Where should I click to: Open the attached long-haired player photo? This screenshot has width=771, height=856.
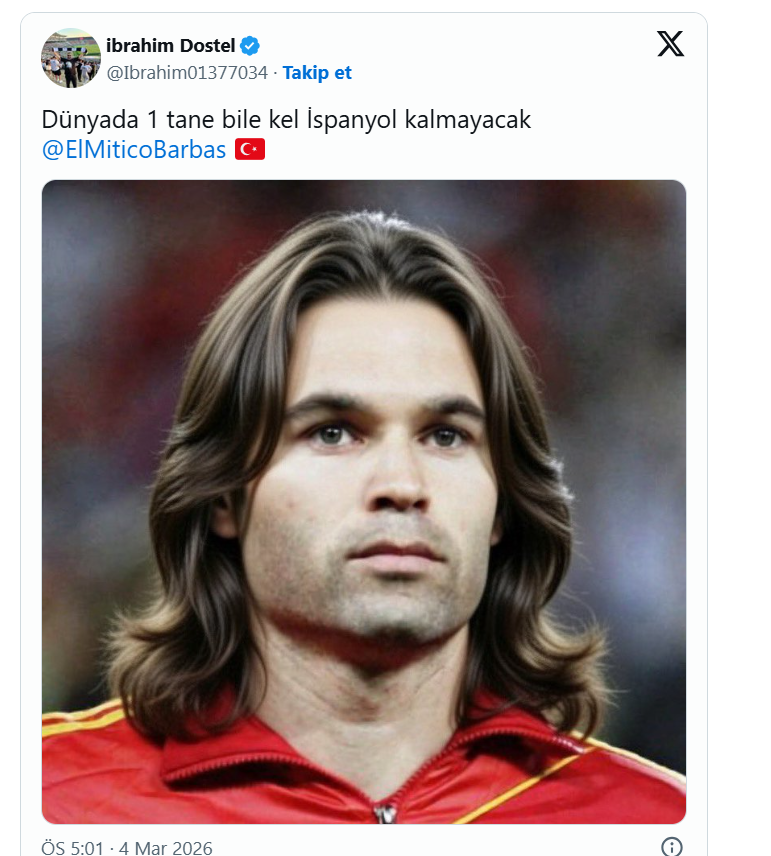point(363,500)
